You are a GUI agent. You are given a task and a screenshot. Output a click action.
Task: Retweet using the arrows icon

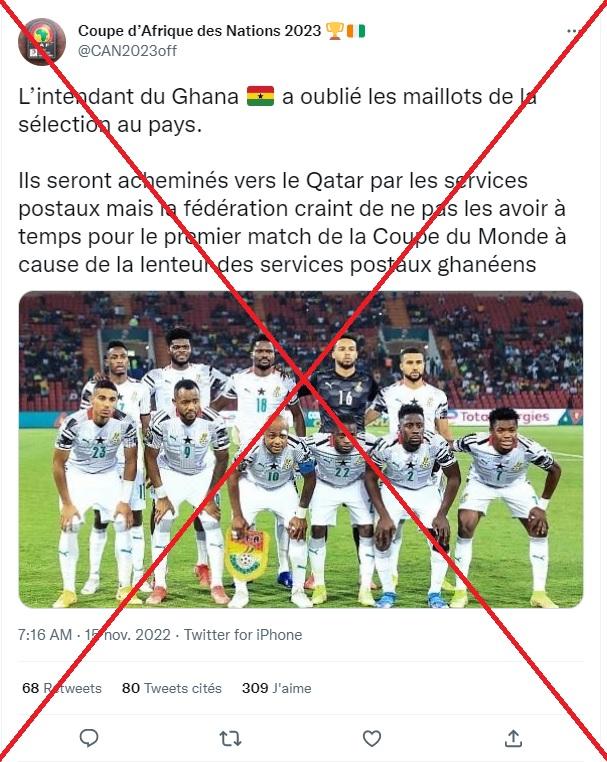pyautogui.click(x=230, y=739)
